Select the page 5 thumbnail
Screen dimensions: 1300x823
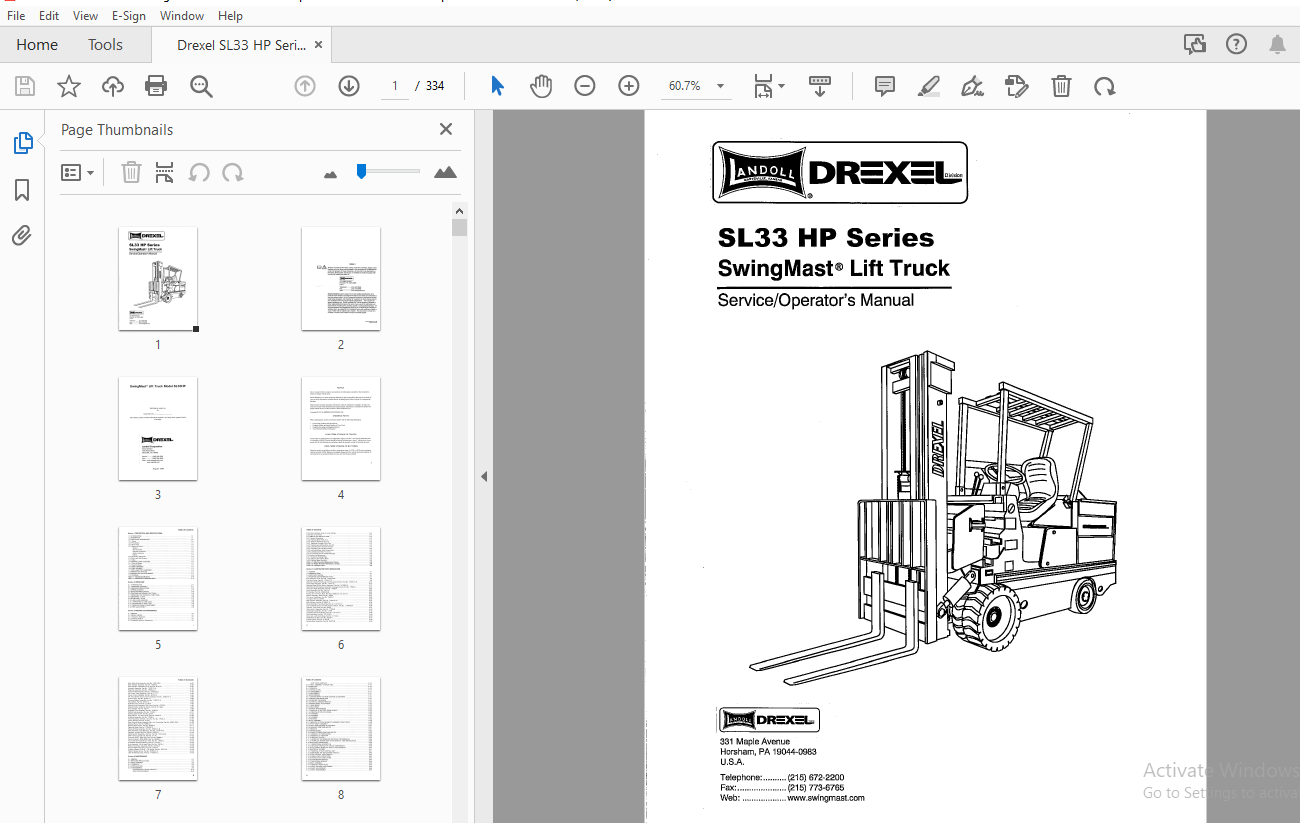[x=158, y=579]
